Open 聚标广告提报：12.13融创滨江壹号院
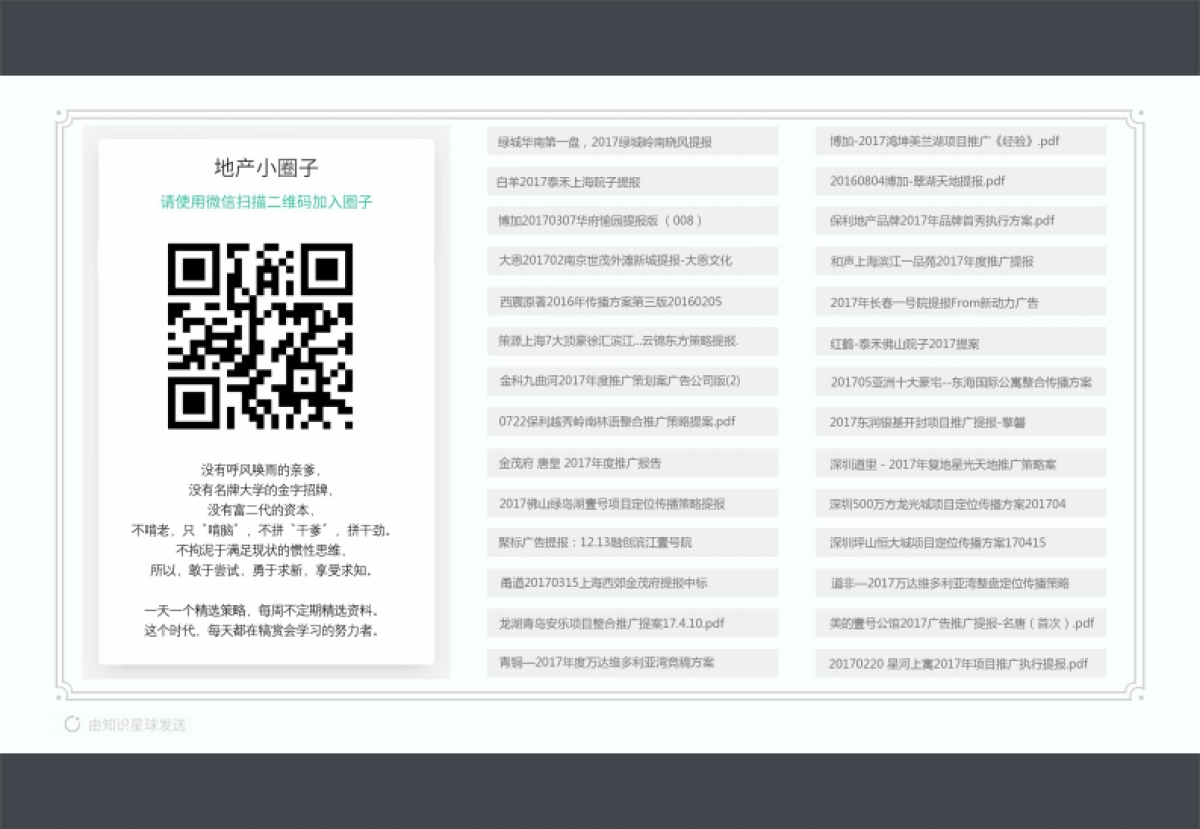The width and height of the screenshot is (1200, 829). click(630, 543)
